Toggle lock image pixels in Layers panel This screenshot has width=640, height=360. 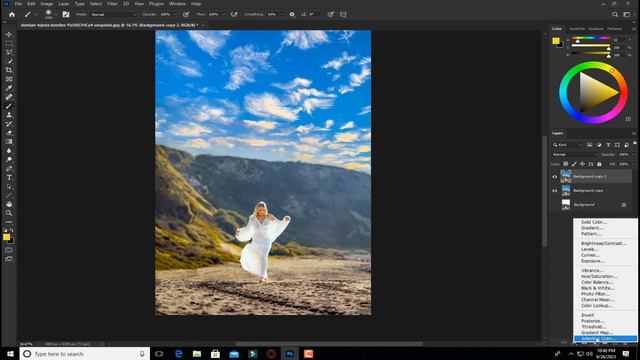(x=574, y=164)
